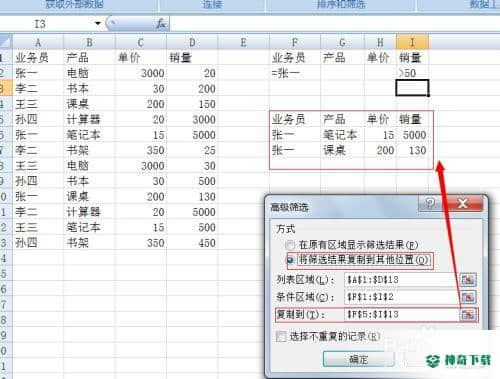Click into the 条件区域 input field
500x379 pixels.
pos(402,297)
